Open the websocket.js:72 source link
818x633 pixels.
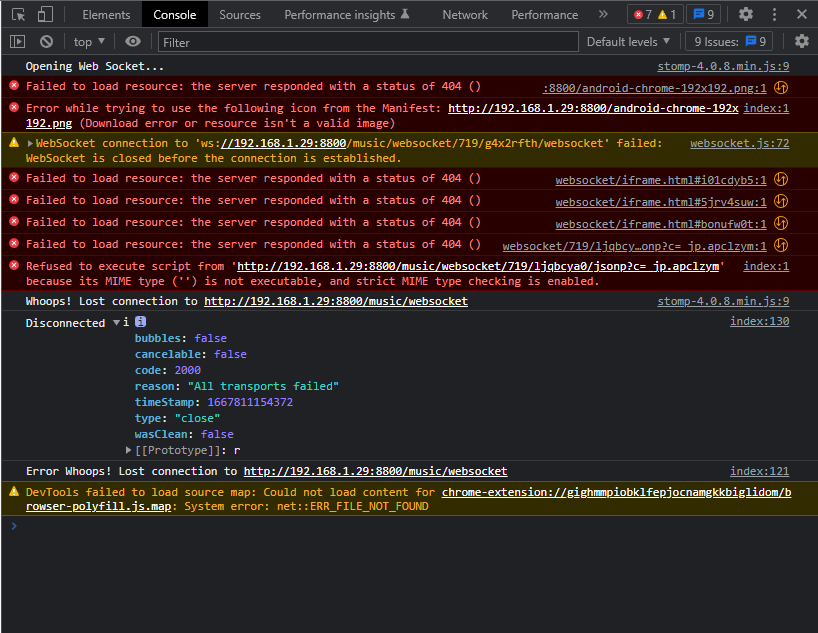(x=739, y=142)
